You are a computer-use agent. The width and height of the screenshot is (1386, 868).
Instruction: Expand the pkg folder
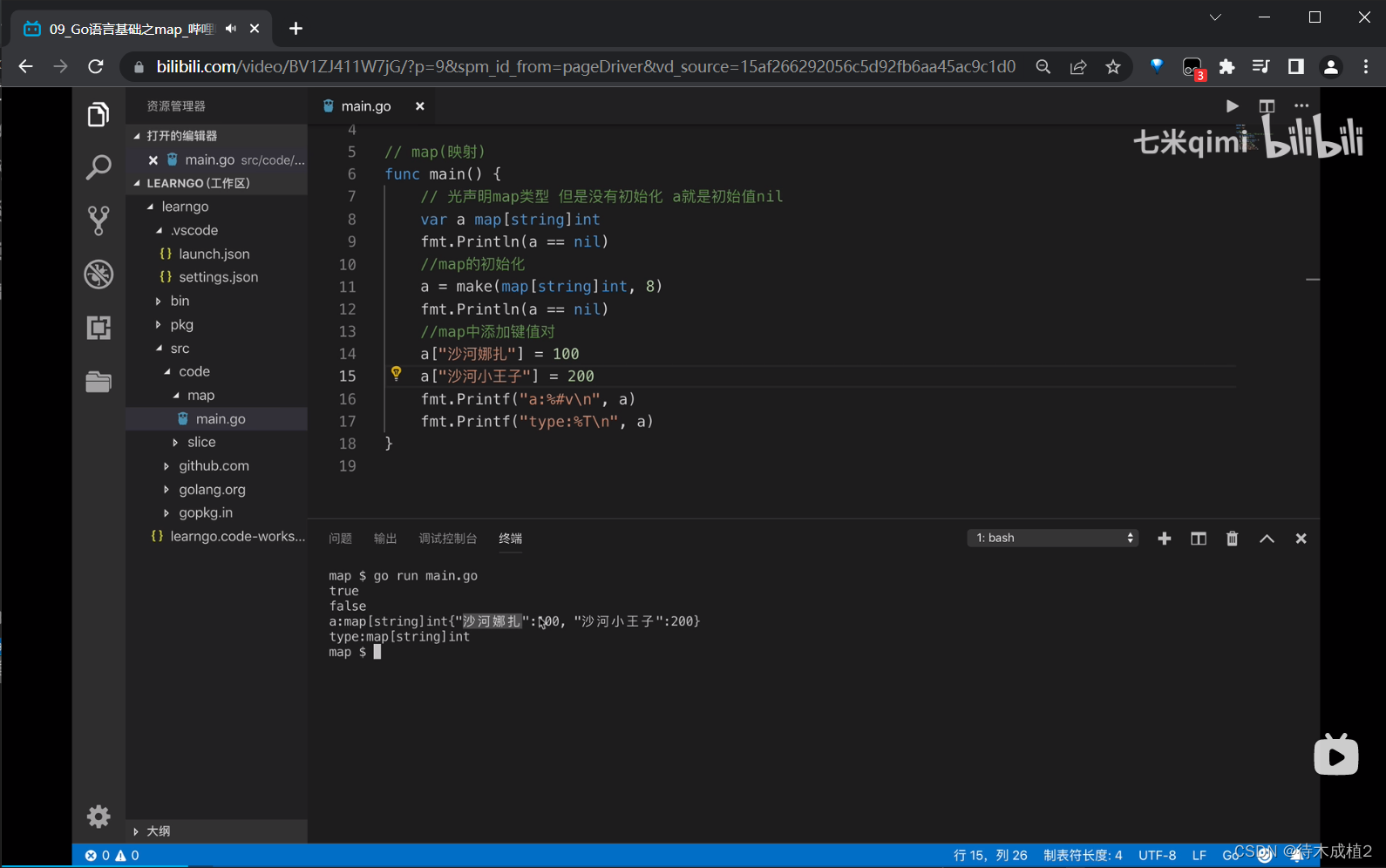tap(159, 324)
